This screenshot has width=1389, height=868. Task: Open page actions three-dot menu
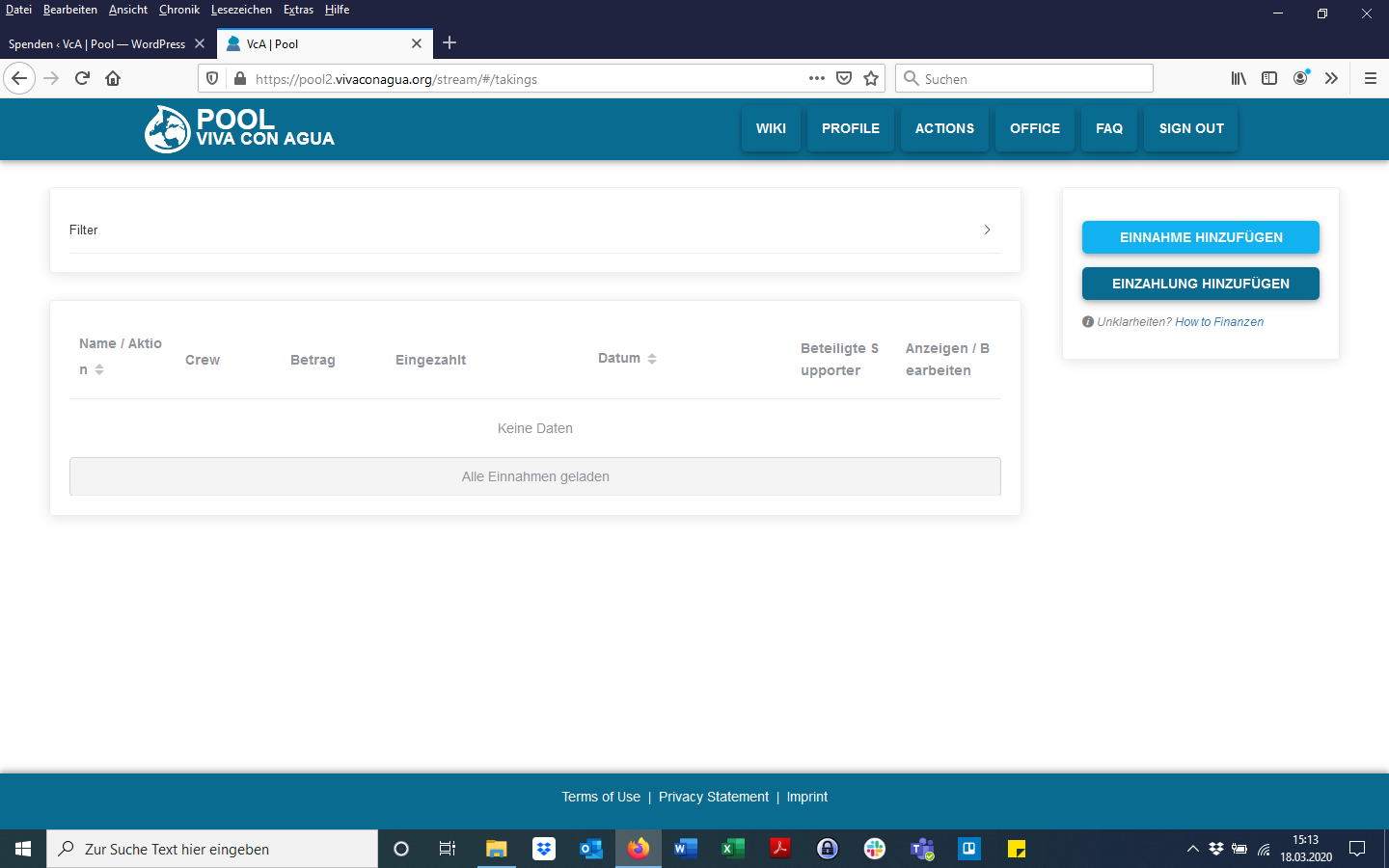pos(816,79)
